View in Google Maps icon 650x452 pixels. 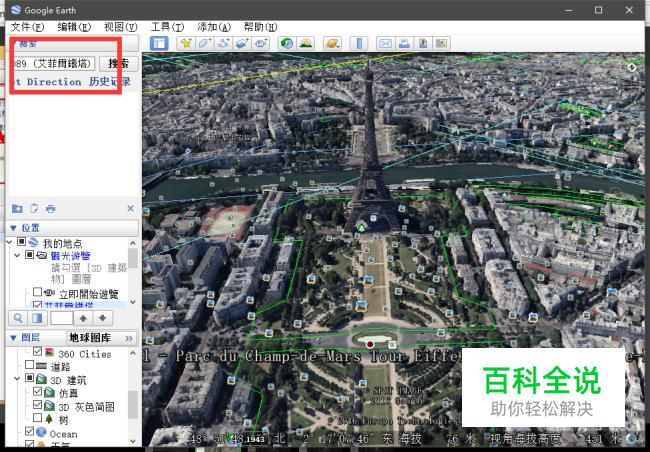tap(441, 43)
